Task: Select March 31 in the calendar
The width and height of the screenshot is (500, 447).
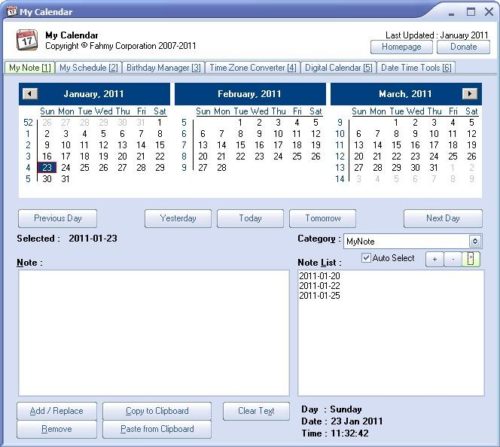Action: [x=434, y=167]
